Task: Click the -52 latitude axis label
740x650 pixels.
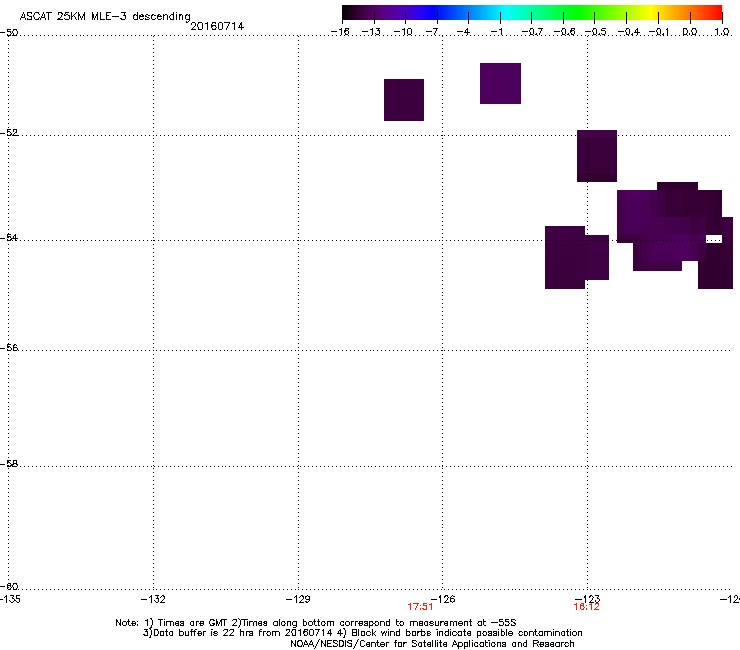Action: tap(9, 133)
